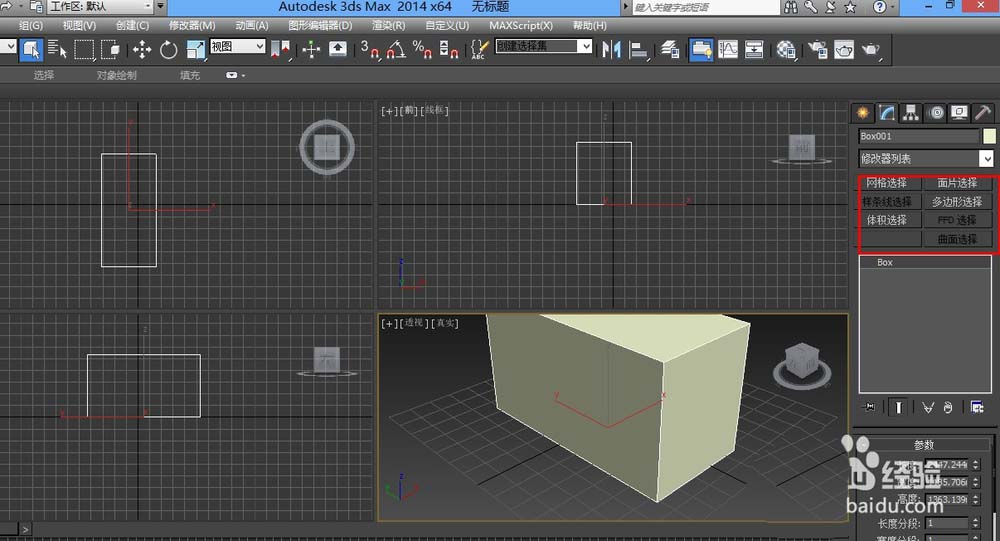Viewport: 1000px width, 541px height.
Task: Open the Animation menu
Action: (252, 26)
